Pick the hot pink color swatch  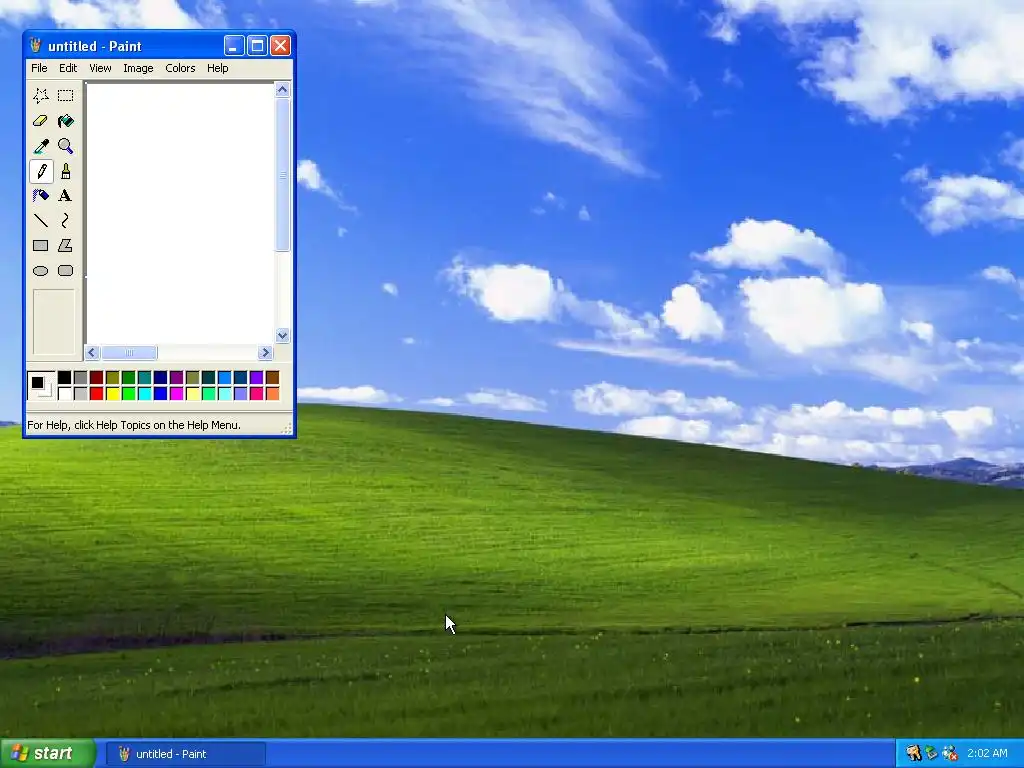256,393
